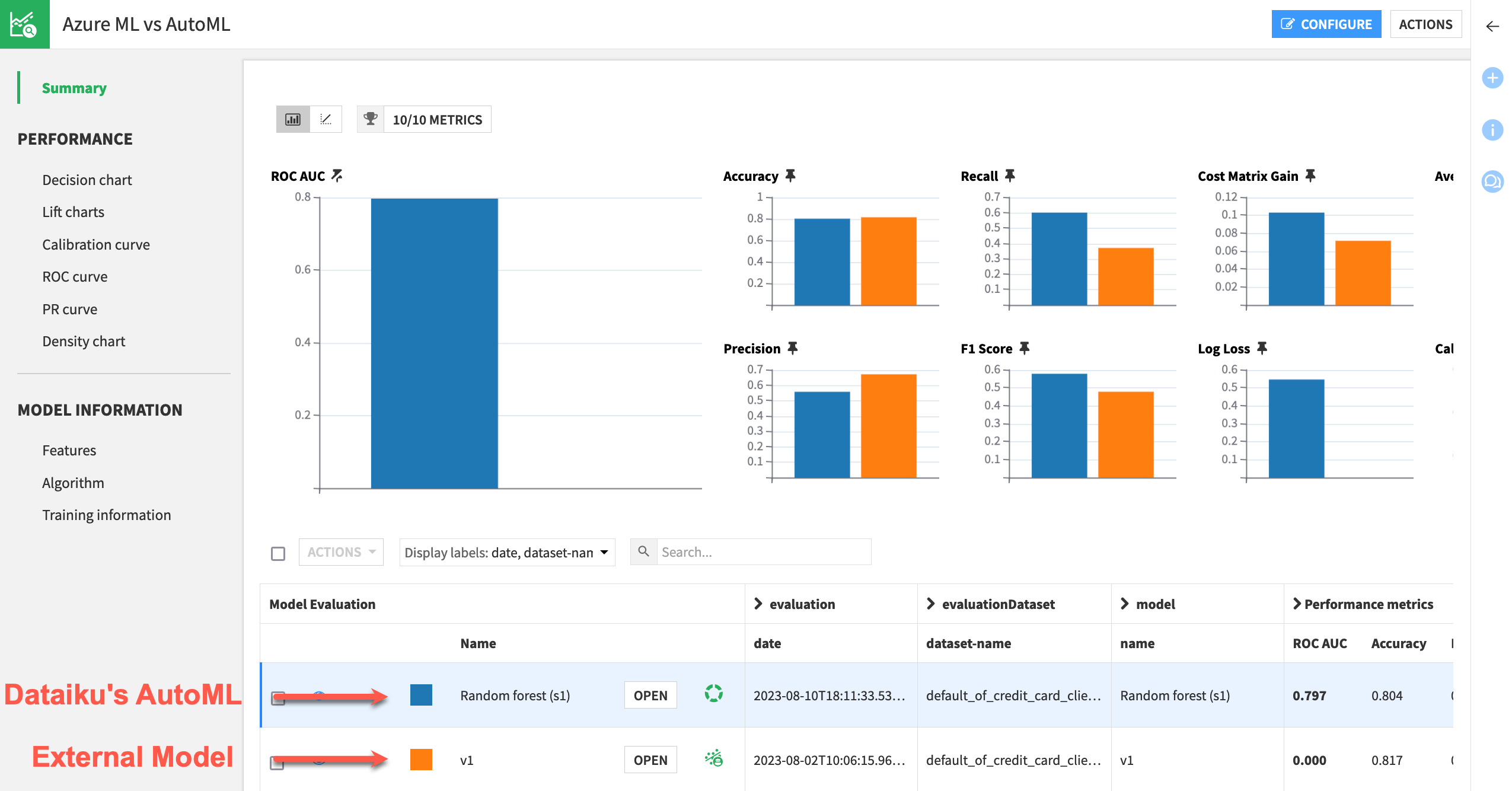Screen dimensions: 1512x791
Task: Switch to line chart view icon
Action: [326, 119]
